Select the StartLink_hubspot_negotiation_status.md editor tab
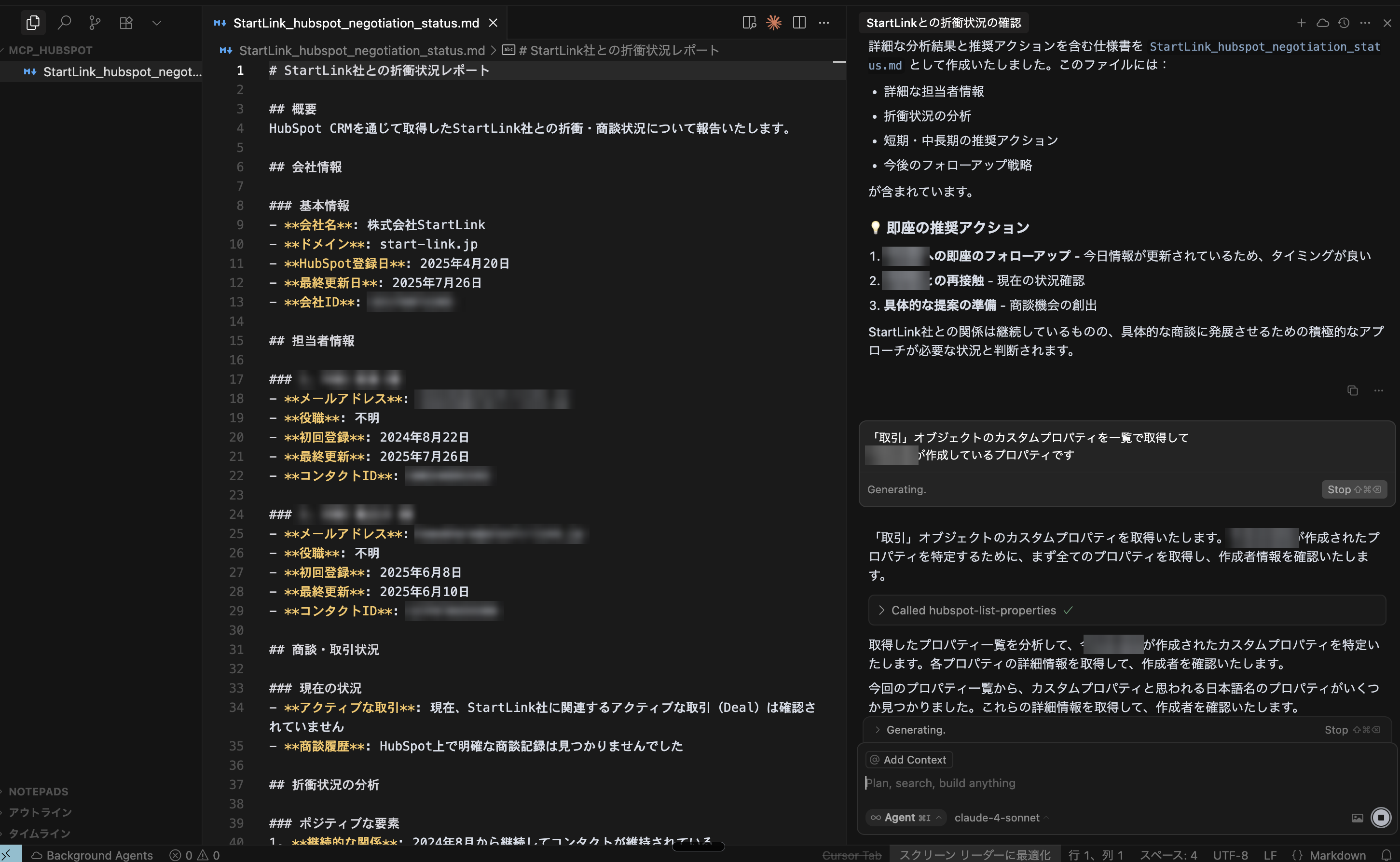 pyautogui.click(x=356, y=23)
